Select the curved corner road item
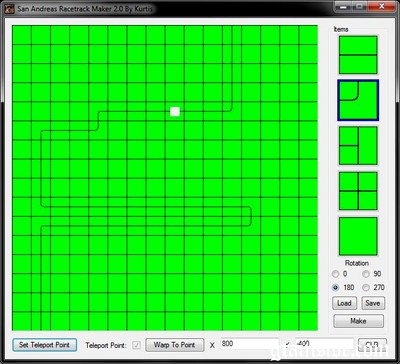 click(x=358, y=100)
